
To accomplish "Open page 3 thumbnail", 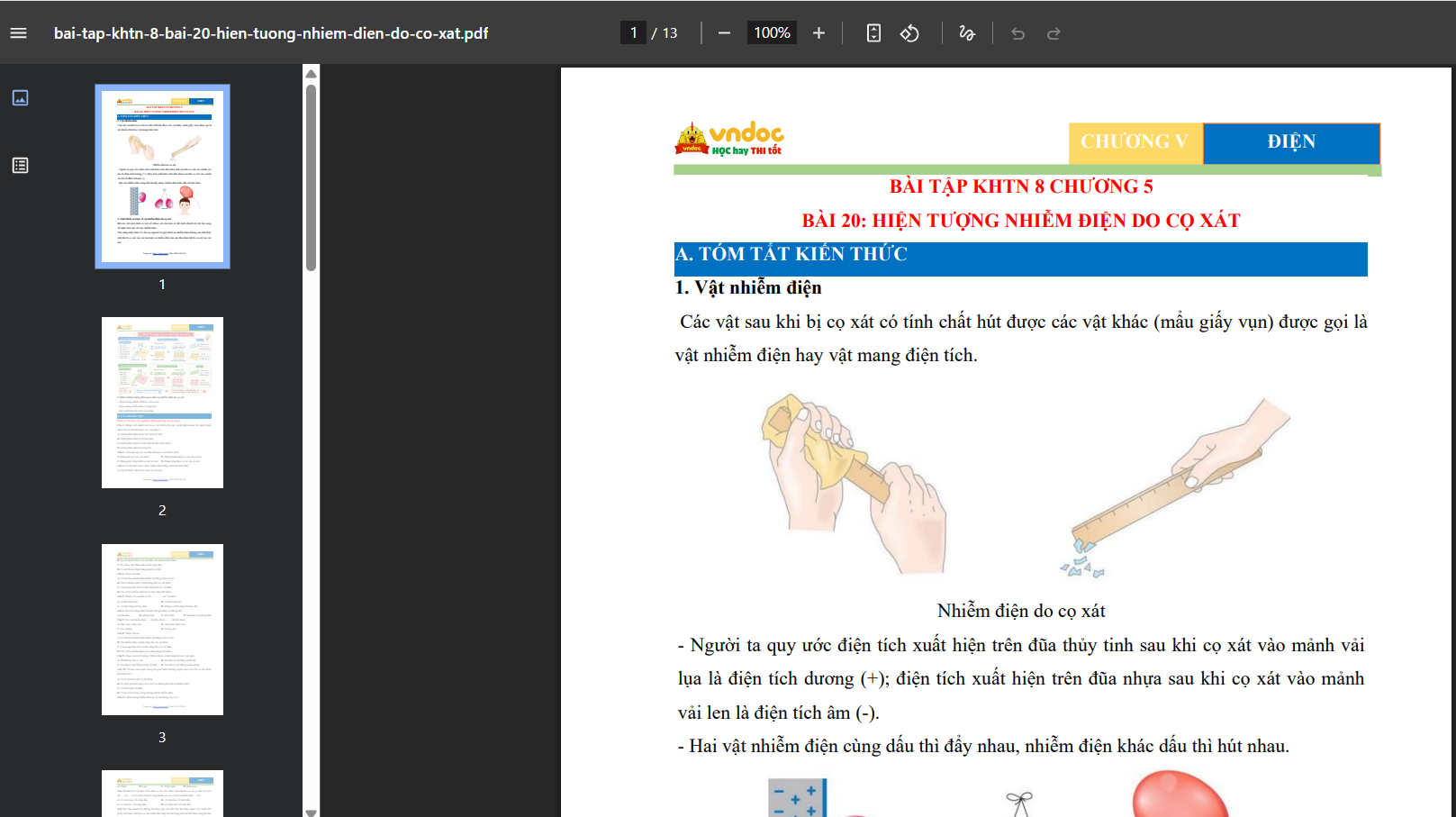I will (162, 630).
